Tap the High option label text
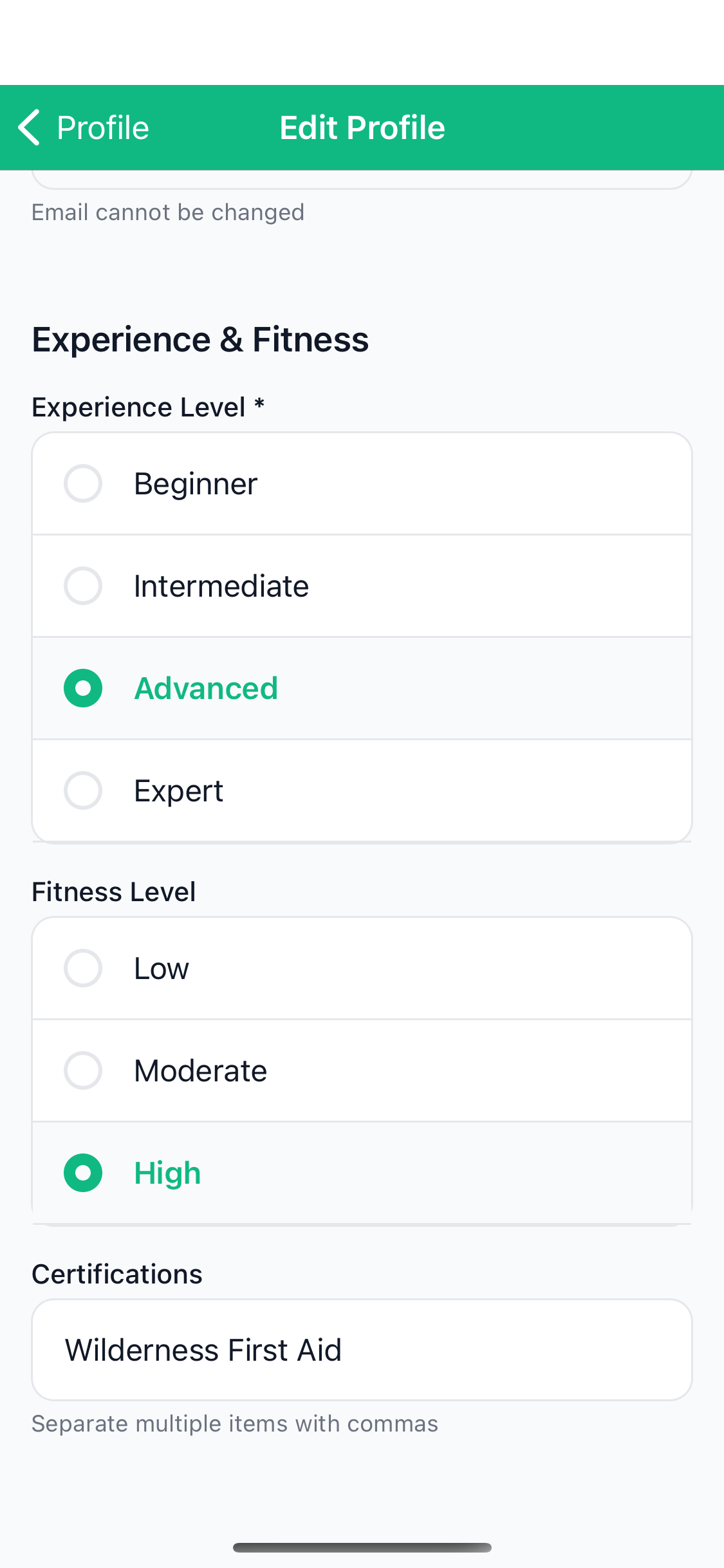 tap(167, 1173)
